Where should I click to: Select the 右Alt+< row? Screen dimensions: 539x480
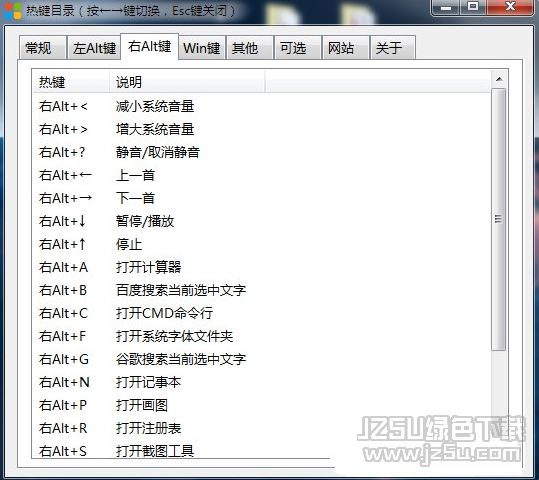coord(261,106)
